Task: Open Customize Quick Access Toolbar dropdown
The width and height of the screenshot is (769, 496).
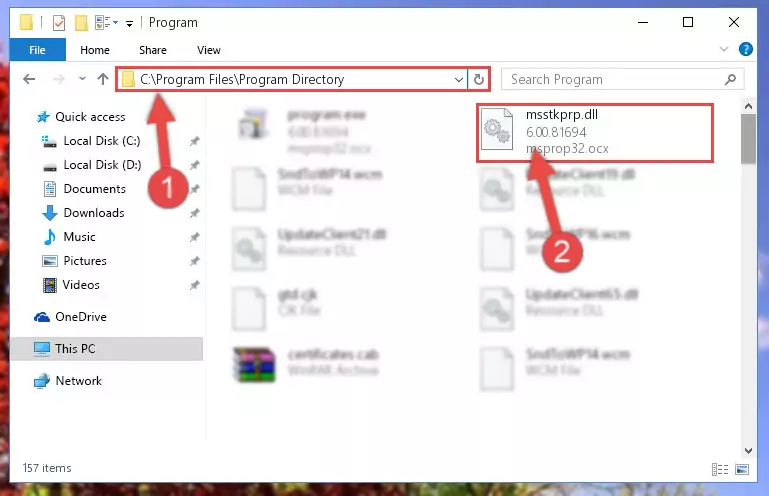Action: (129, 23)
